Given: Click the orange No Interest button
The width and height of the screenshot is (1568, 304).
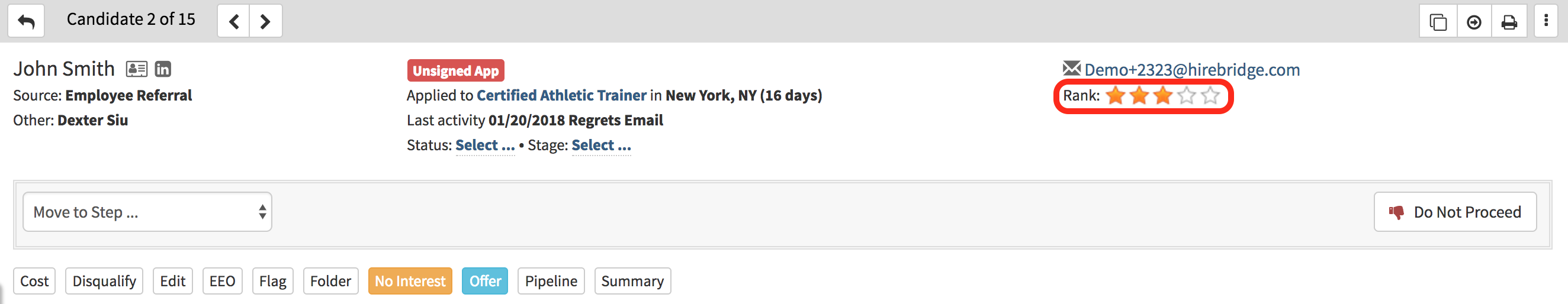Looking at the screenshot, I should pyautogui.click(x=410, y=281).
